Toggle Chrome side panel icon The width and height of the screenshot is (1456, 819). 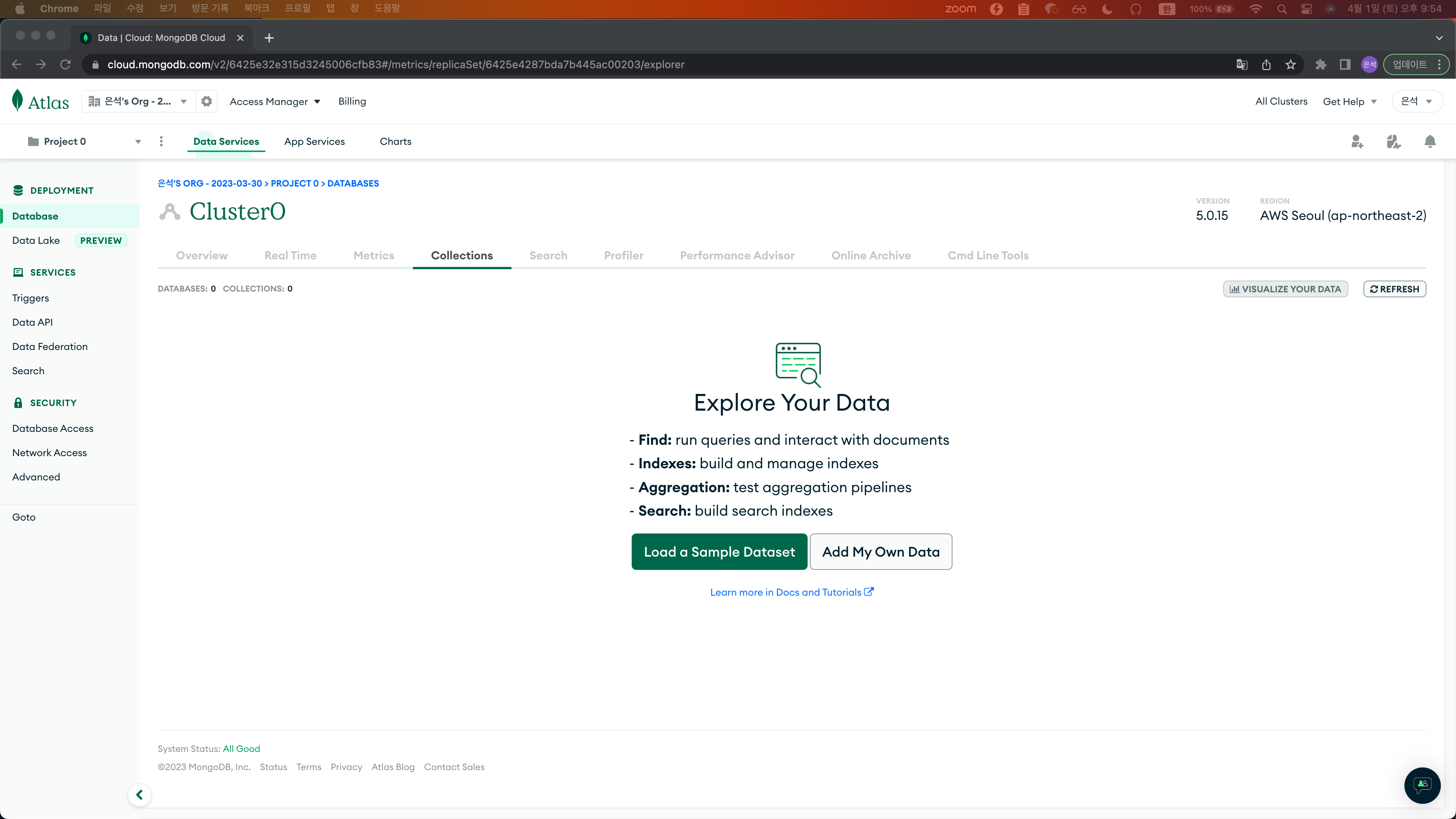[1345, 64]
